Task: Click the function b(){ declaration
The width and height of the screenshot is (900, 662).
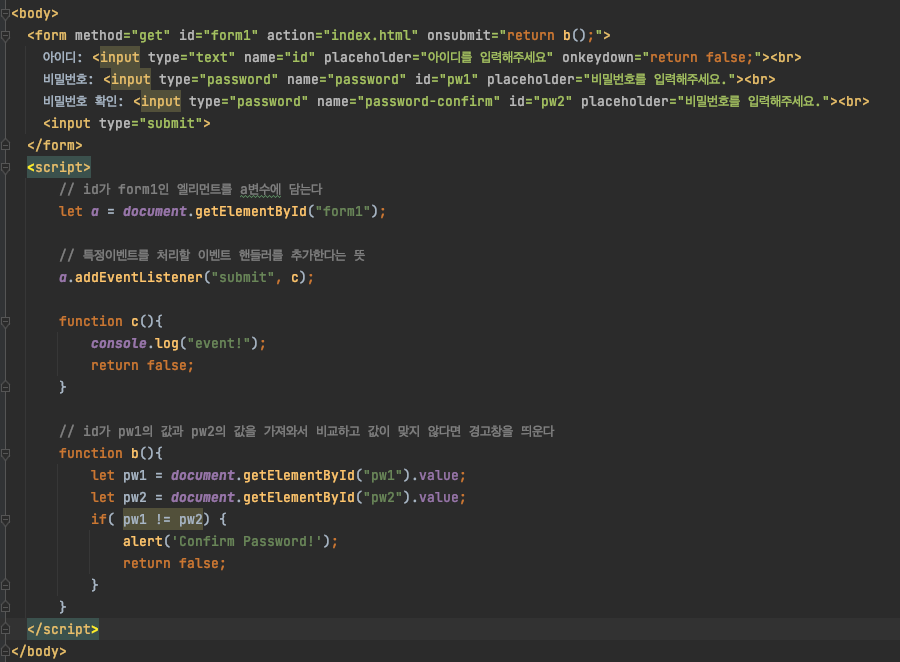Action: [111, 454]
